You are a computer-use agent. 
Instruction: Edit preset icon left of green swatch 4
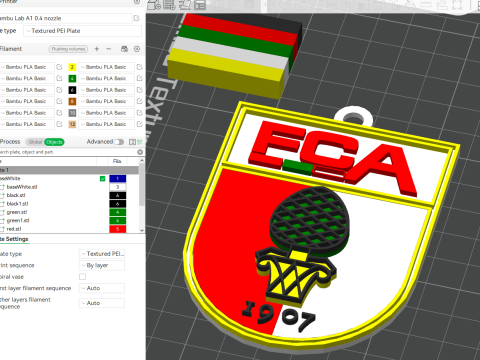[59, 78]
